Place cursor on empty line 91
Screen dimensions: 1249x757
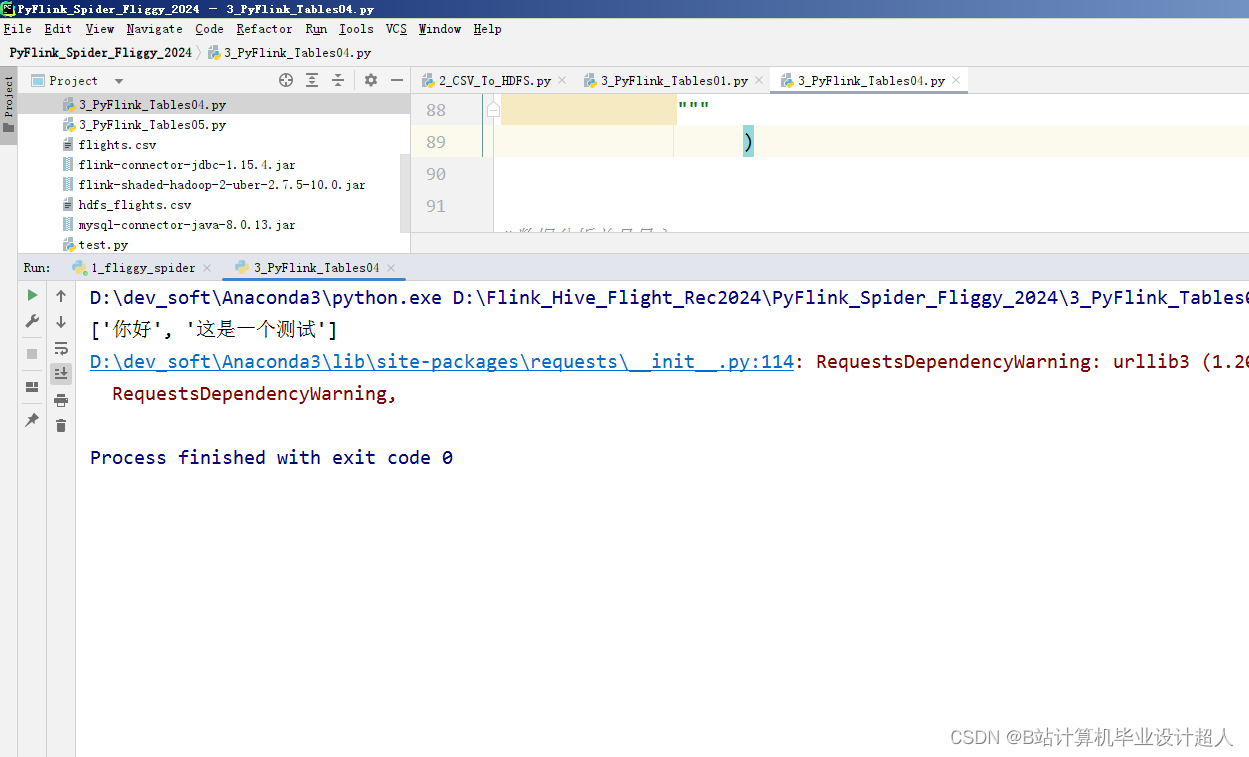tap(870, 206)
